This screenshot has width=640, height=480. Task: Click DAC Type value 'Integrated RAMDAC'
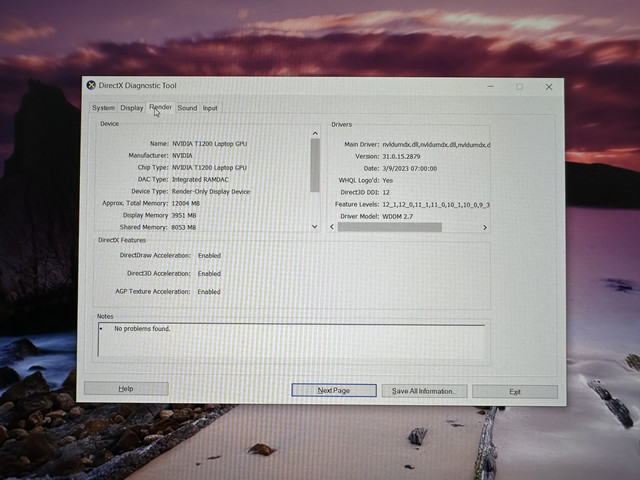200,179
